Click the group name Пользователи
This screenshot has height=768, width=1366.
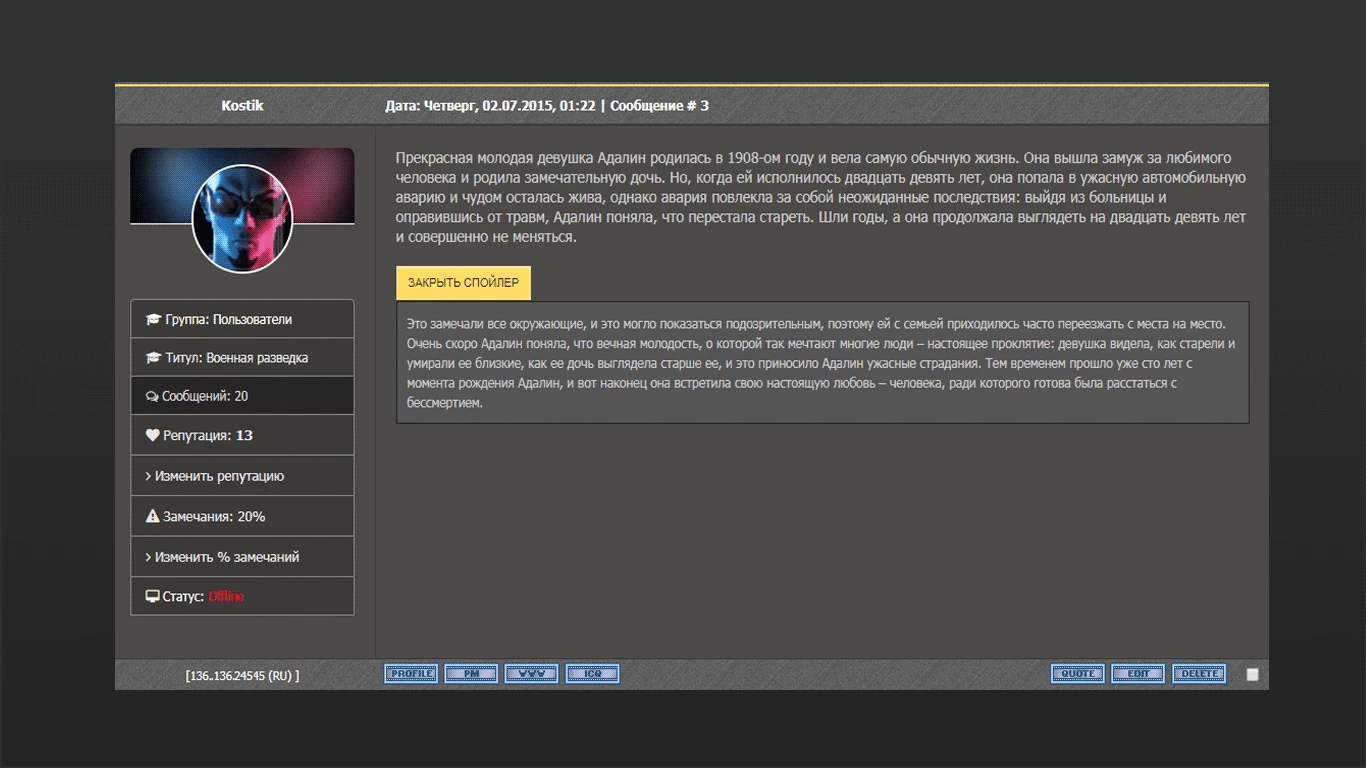(x=252, y=320)
